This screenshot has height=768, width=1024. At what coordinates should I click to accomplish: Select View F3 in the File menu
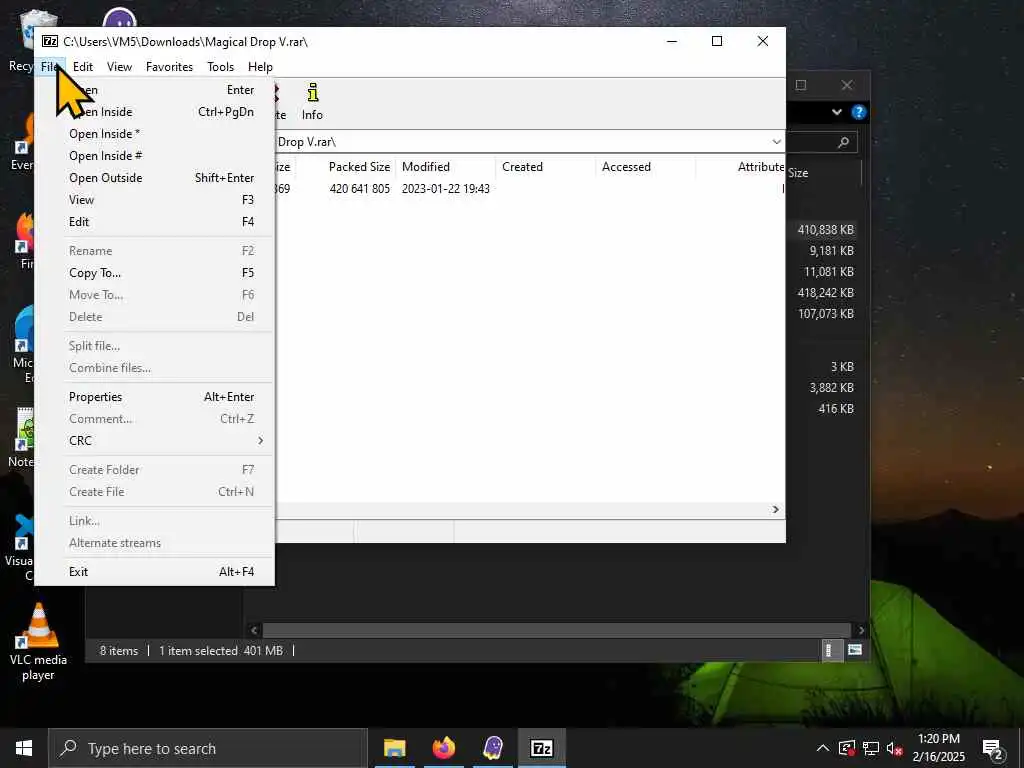pyautogui.click(x=155, y=200)
